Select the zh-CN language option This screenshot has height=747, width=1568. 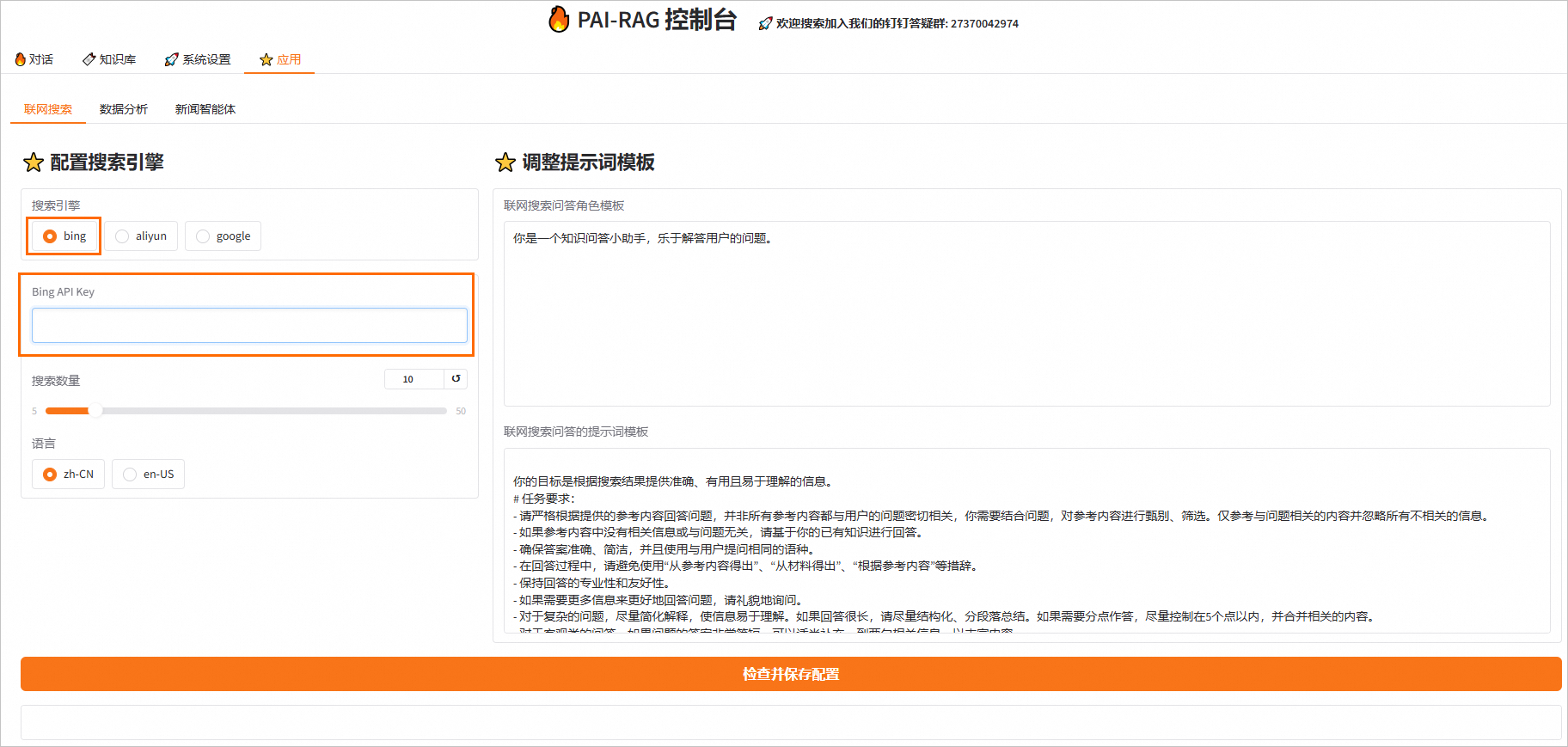(68, 474)
